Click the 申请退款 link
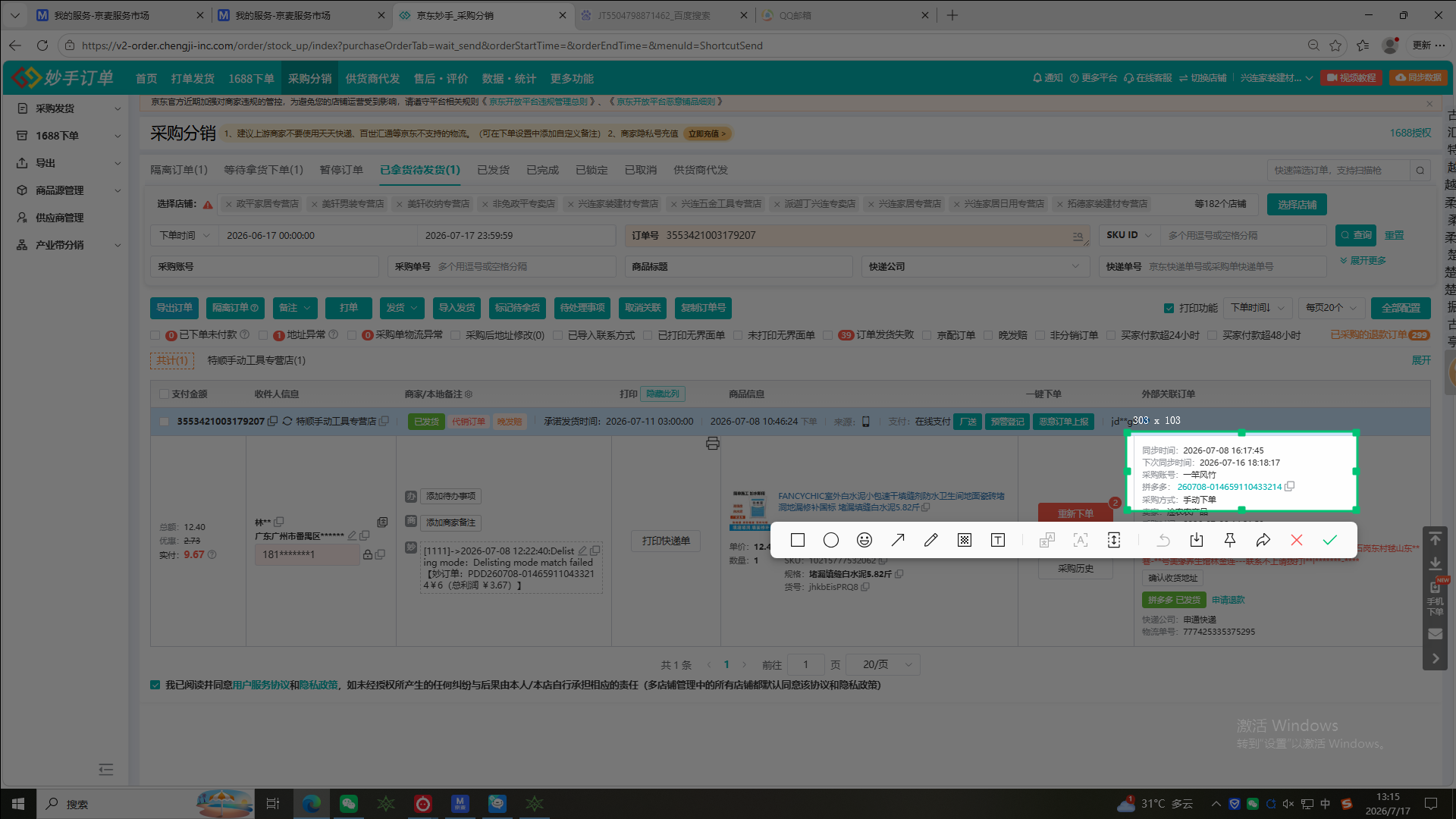 [1228, 600]
